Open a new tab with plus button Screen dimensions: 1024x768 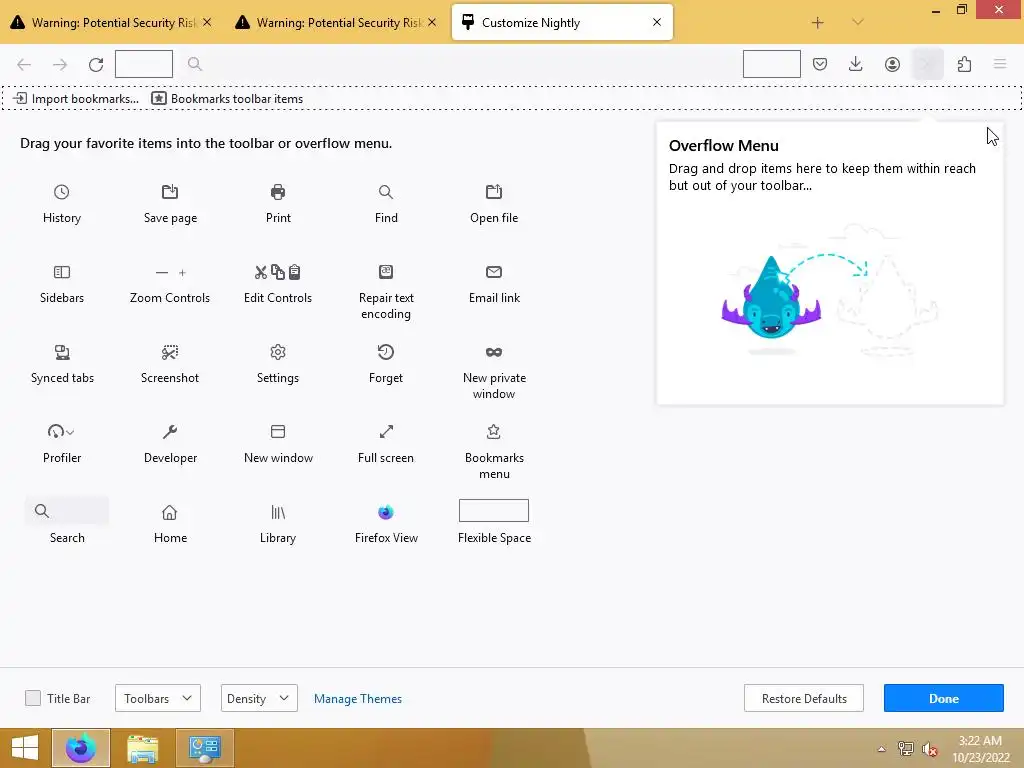818,23
